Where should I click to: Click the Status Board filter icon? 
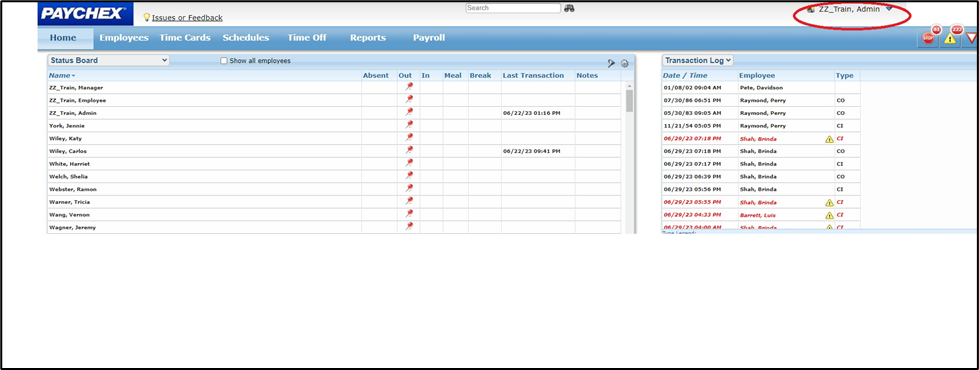click(x=612, y=63)
